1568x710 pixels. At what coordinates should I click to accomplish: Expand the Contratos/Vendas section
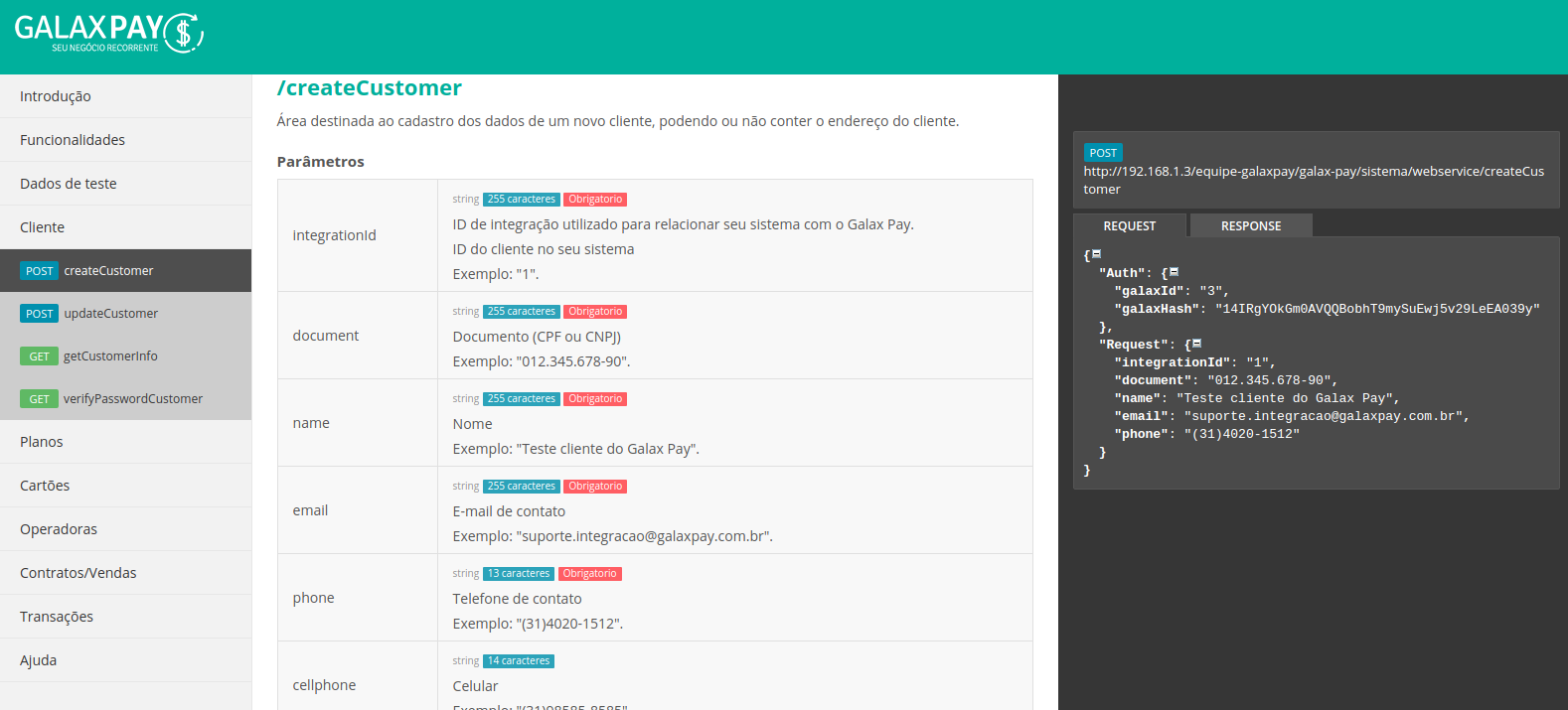tap(125, 573)
